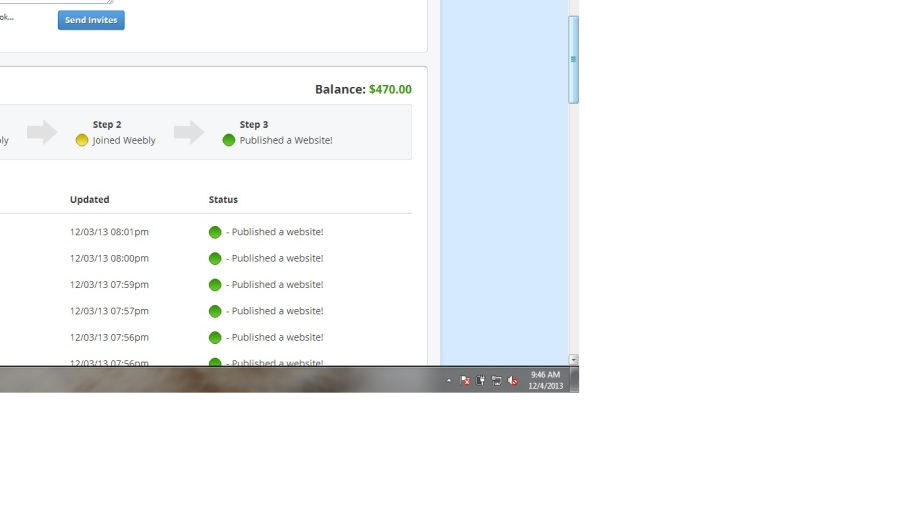The height and width of the screenshot is (506, 900).
Task: Open the Action Center flag icon
Action: (465, 380)
